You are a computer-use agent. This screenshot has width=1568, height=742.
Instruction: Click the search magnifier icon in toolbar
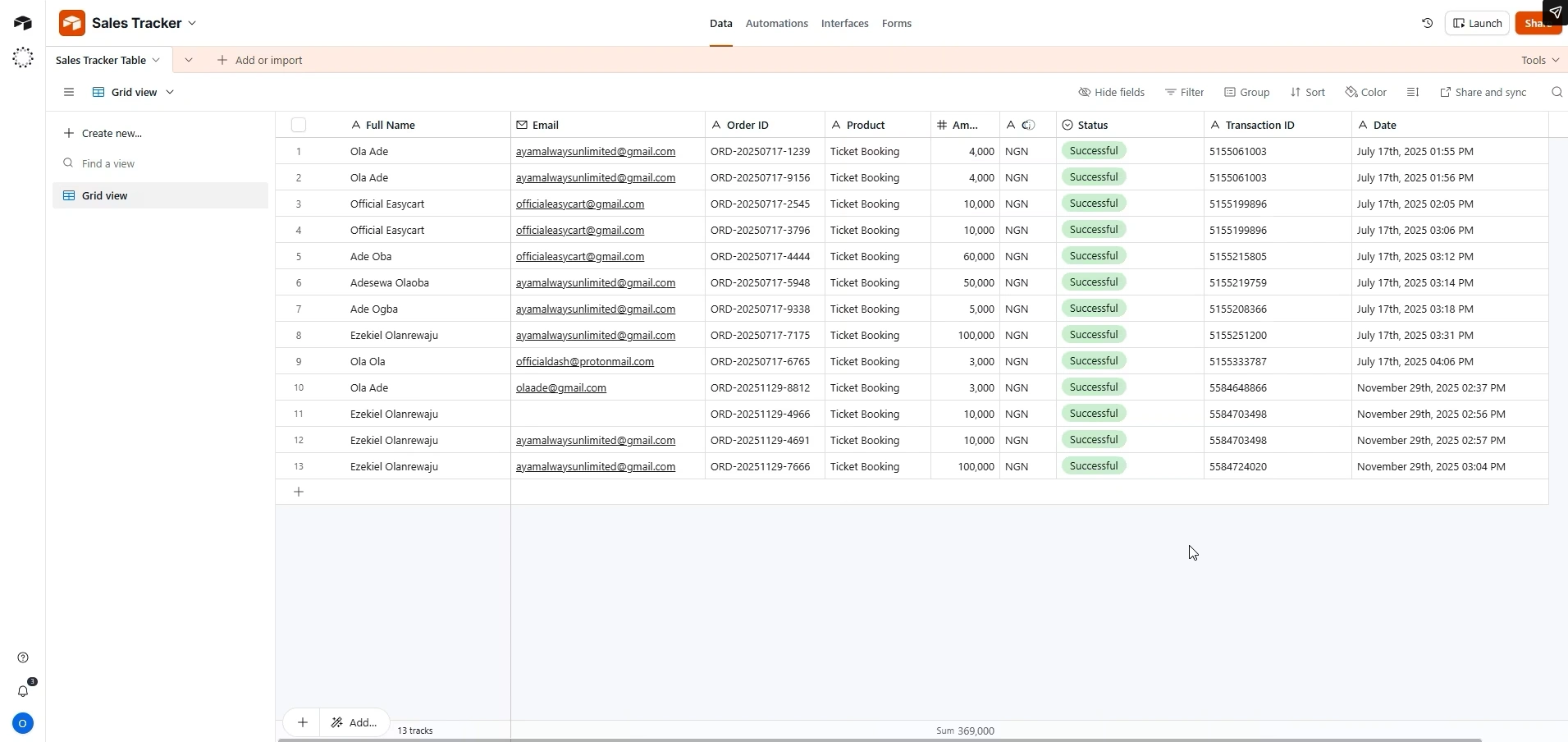point(1557,93)
